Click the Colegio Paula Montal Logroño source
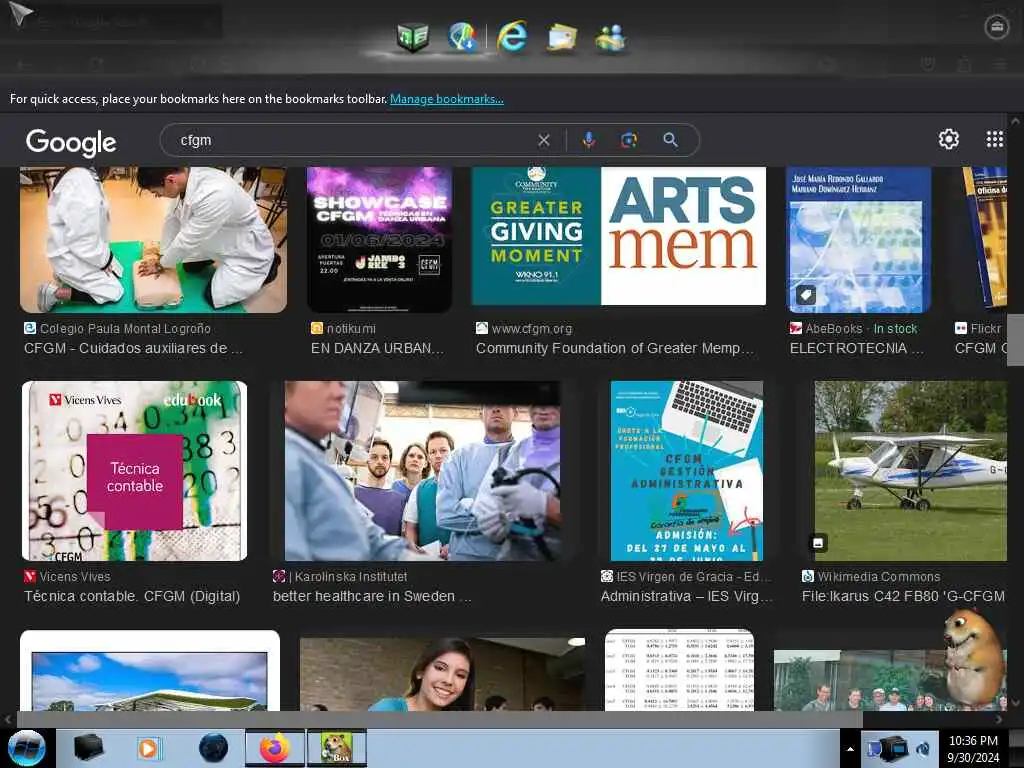Screen dimensions: 1024x768 pyautogui.click(x=118, y=328)
